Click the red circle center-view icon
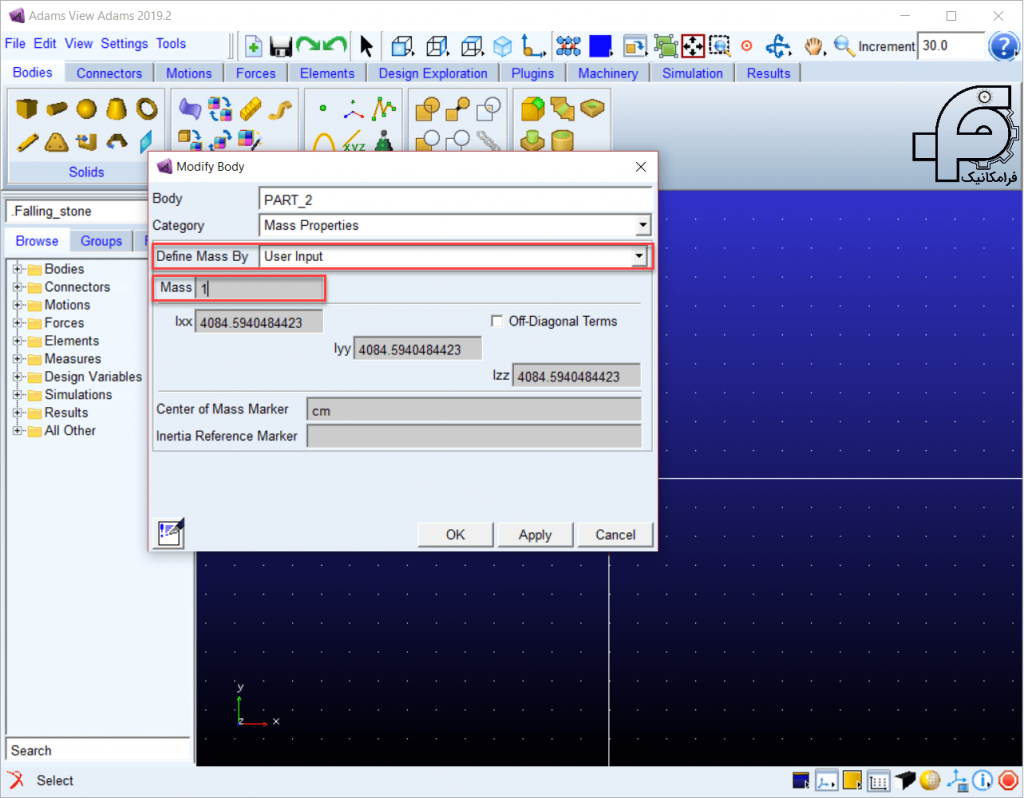This screenshot has height=798, width=1024. (746, 46)
